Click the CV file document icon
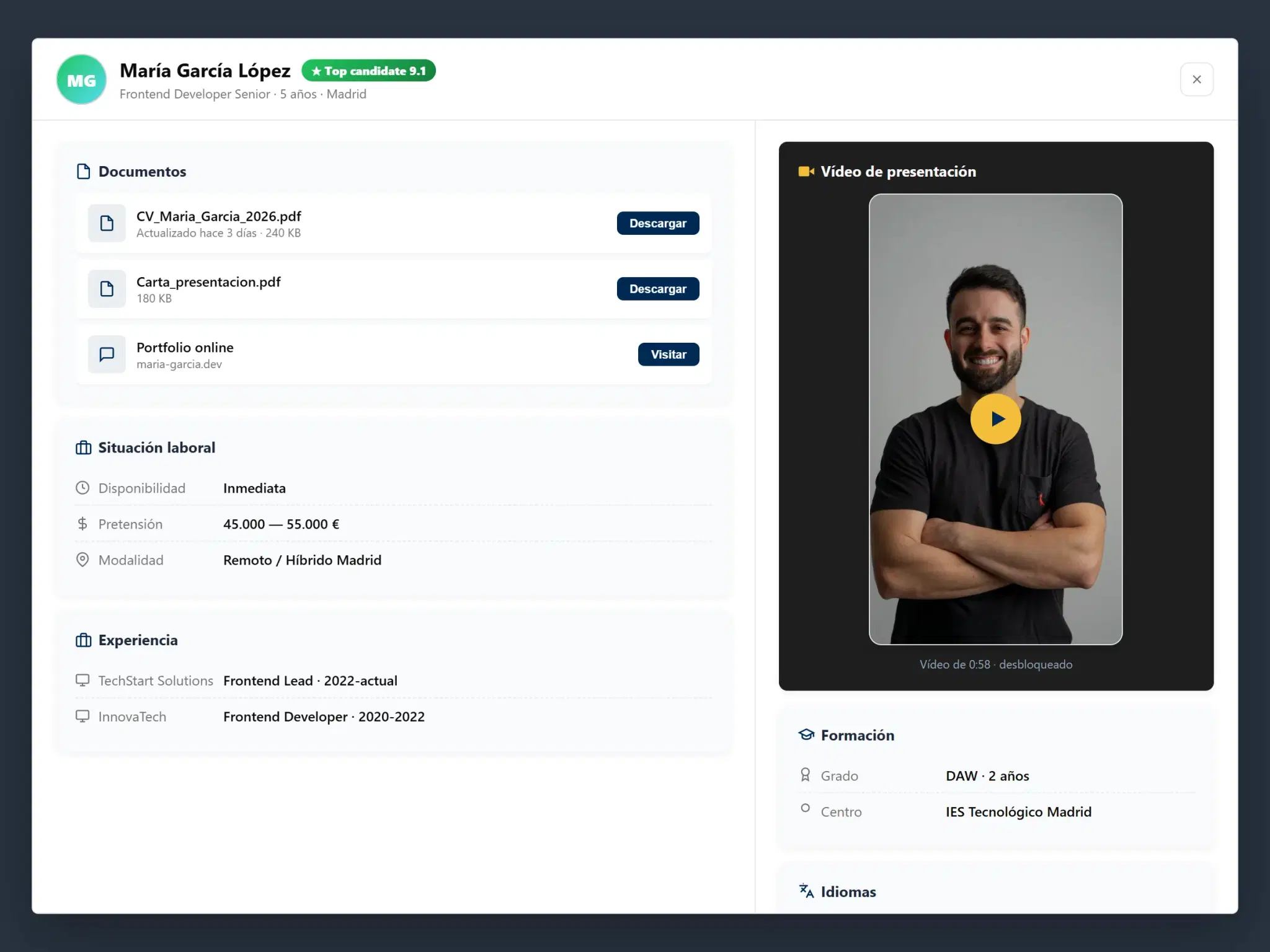Image resolution: width=1270 pixels, height=952 pixels. pyautogui.click(x=107, y=223)
